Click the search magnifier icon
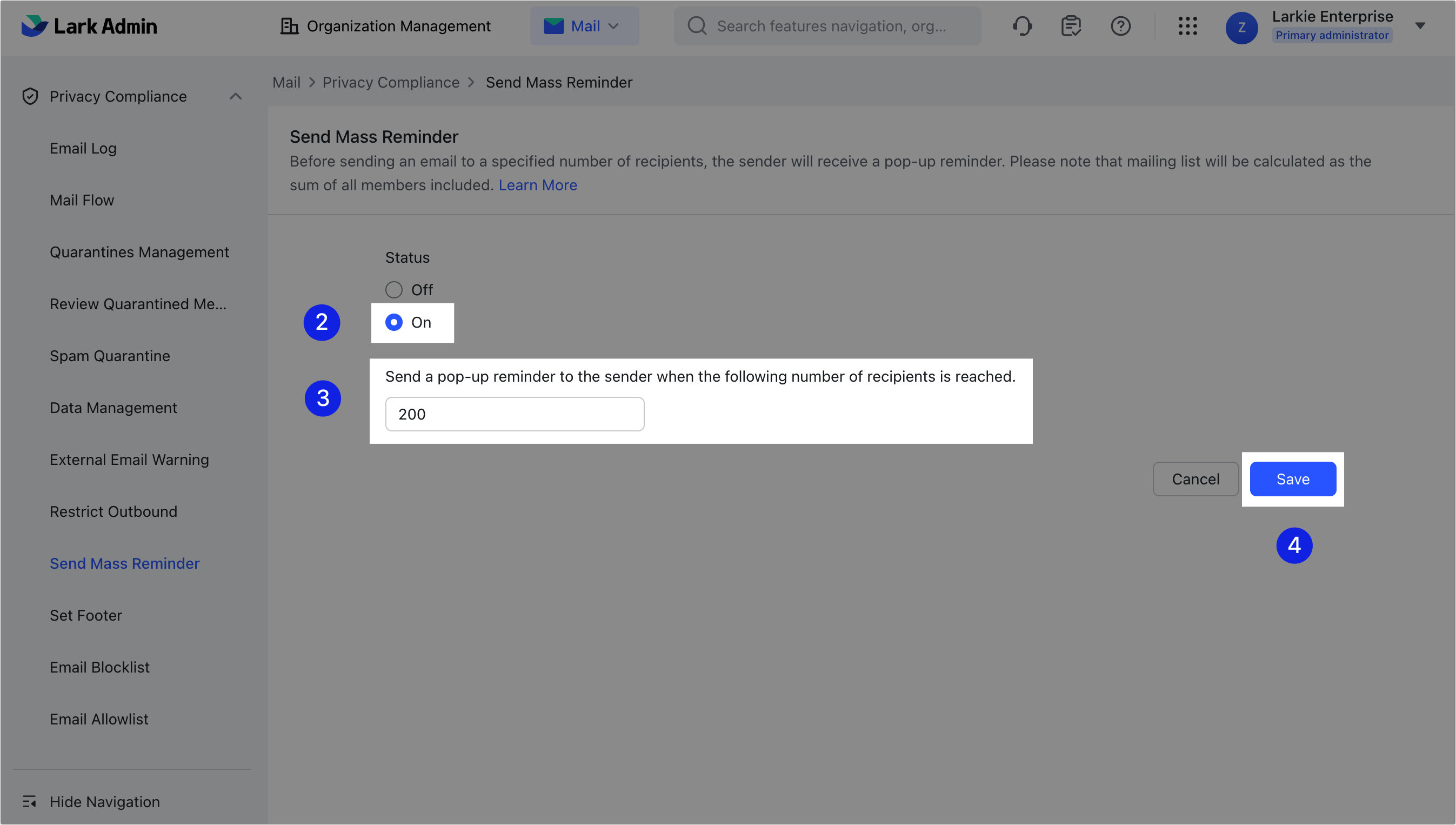Image resolution: width=1456 pixels, height=825 pixels. tap(697, 25)
